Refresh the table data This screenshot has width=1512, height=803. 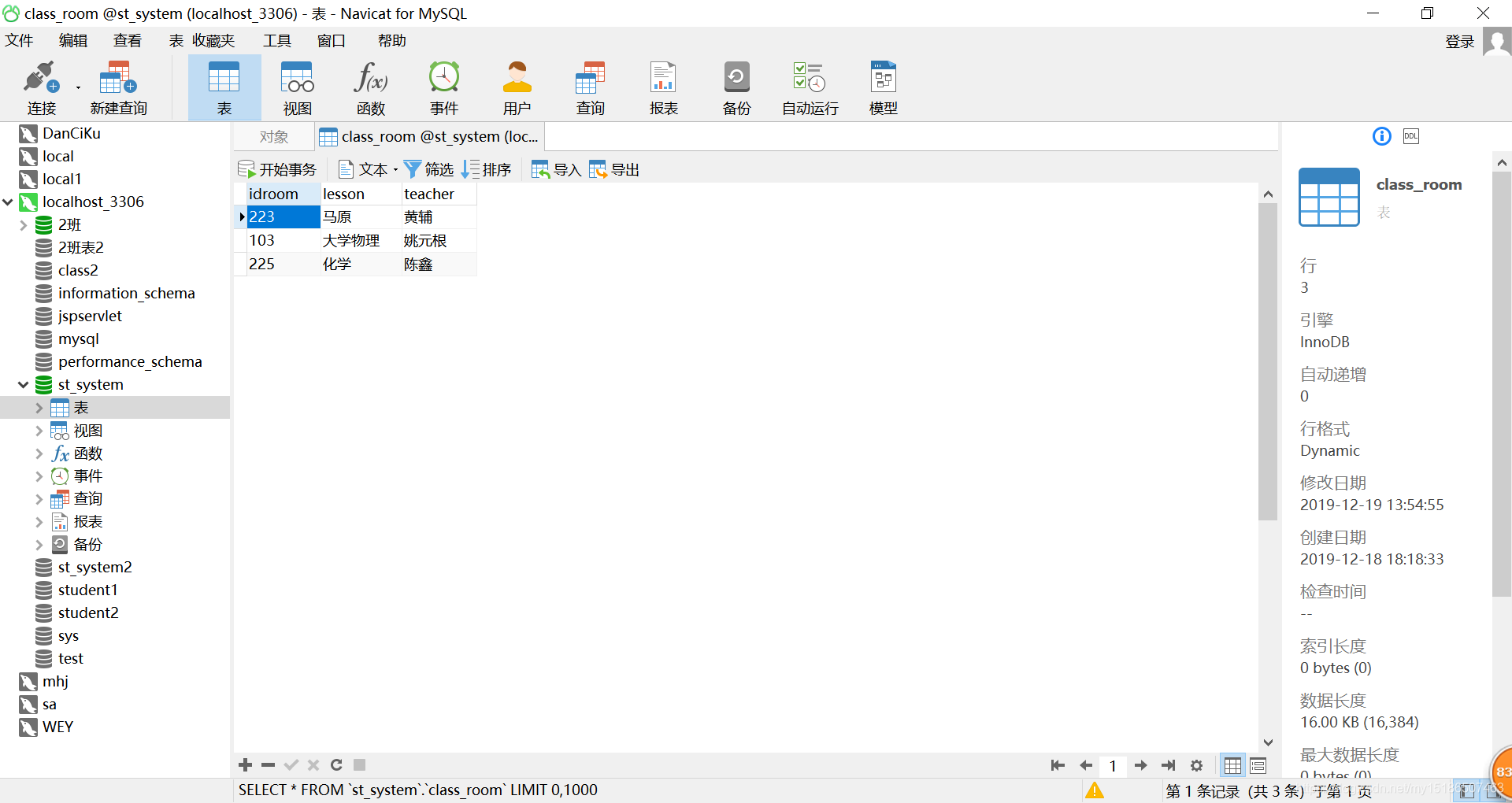(x=336, y=764)
